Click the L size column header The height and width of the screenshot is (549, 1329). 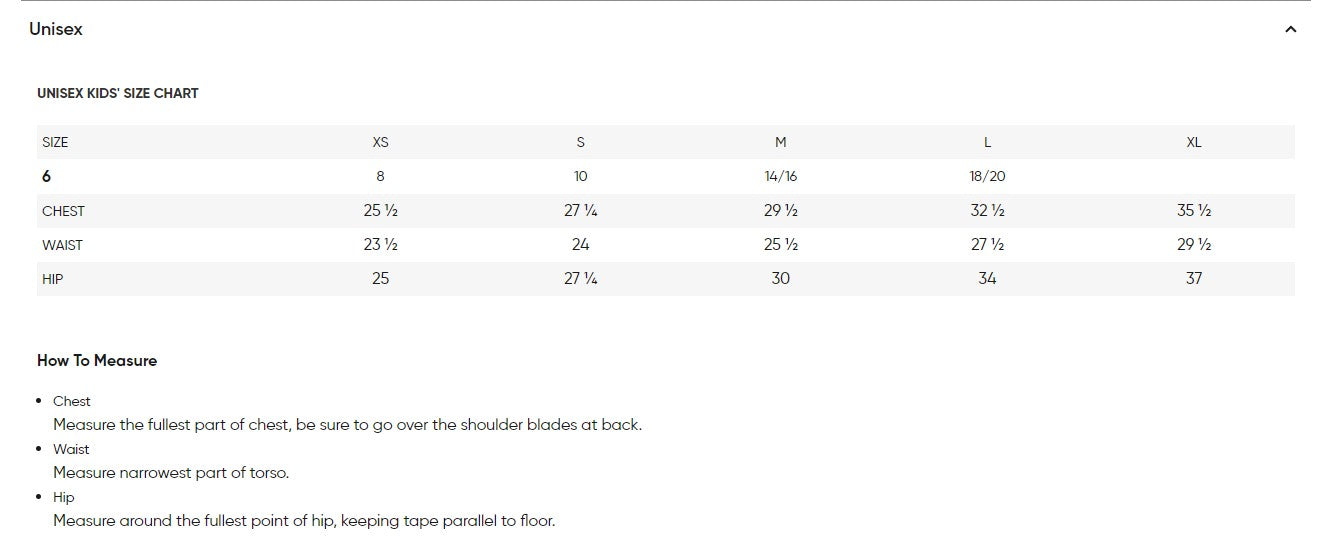point(987,143)
